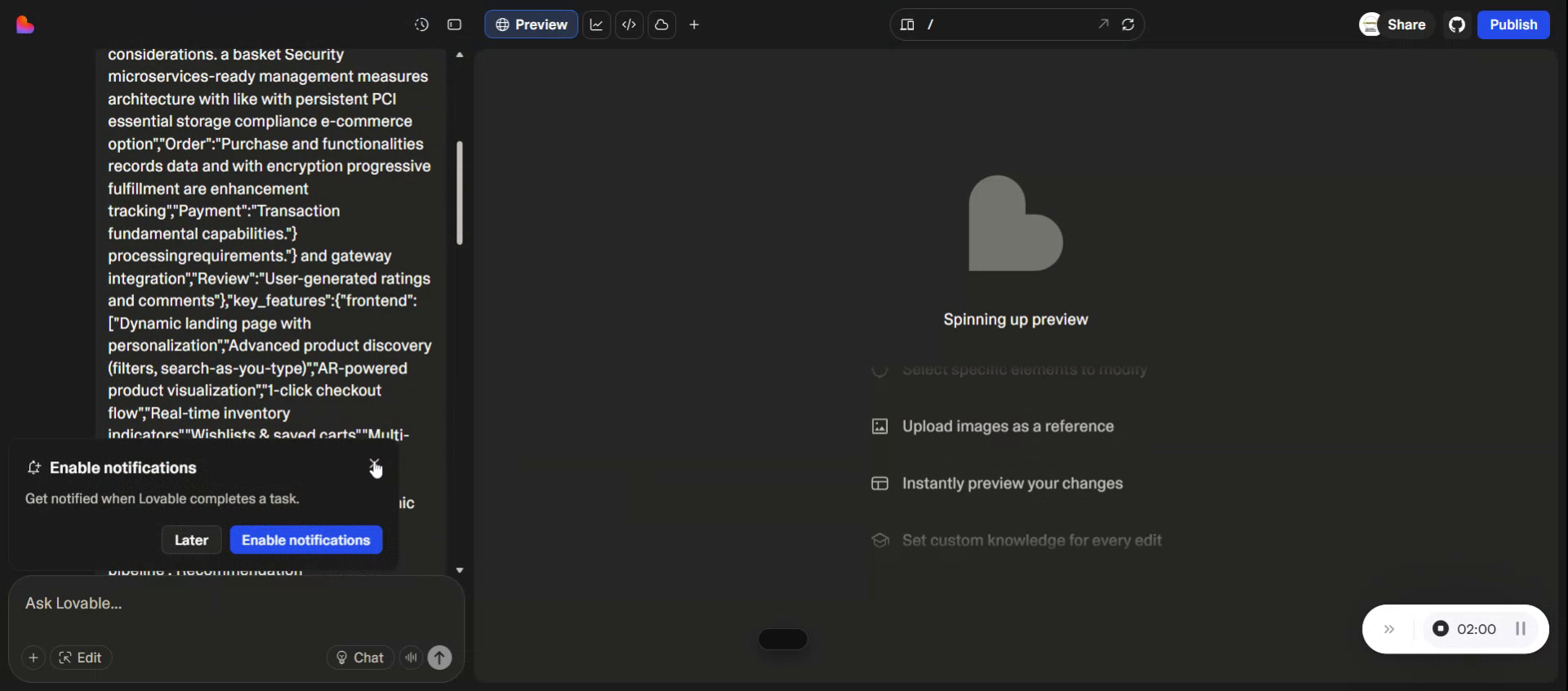Open the Lovable logo home menu

pyautogui.click(x=25, y=25)
